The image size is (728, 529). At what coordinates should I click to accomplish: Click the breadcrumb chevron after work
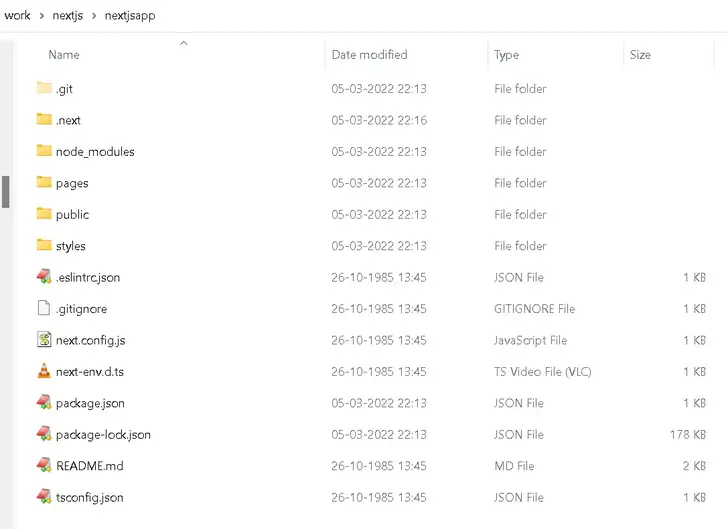point(40,16)
